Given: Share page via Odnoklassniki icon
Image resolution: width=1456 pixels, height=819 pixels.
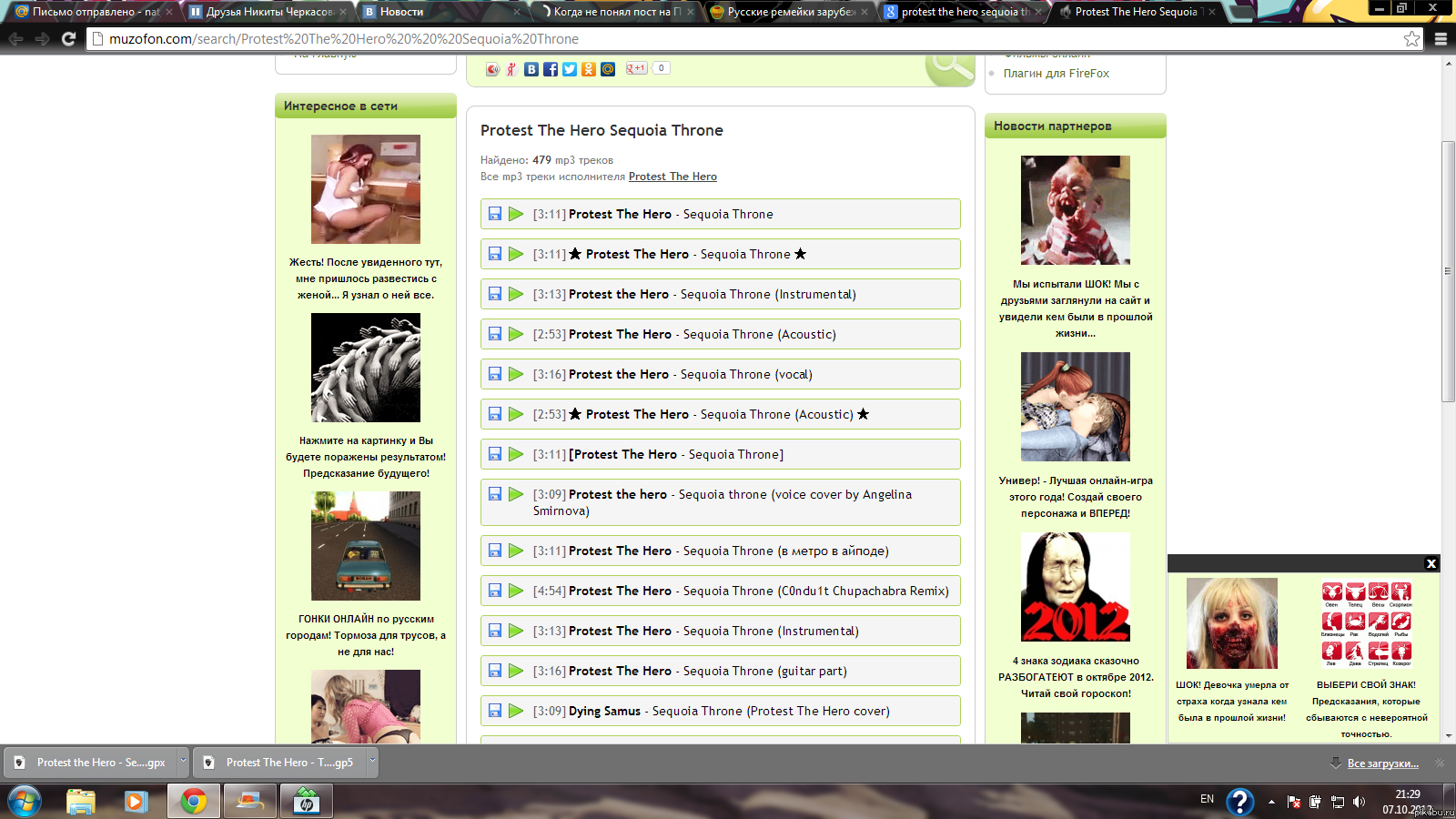Looking at the screenshot, I should pos(589,69).
